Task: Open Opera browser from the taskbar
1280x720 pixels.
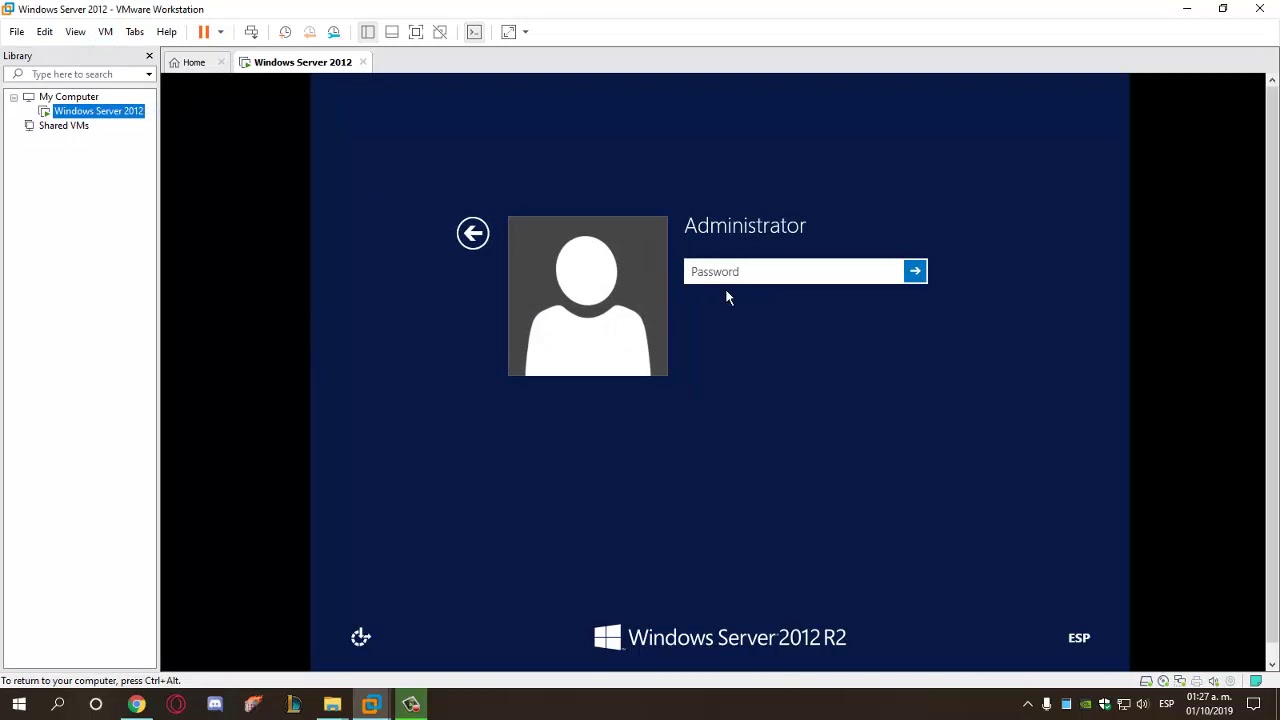Action: click(176, 705)
